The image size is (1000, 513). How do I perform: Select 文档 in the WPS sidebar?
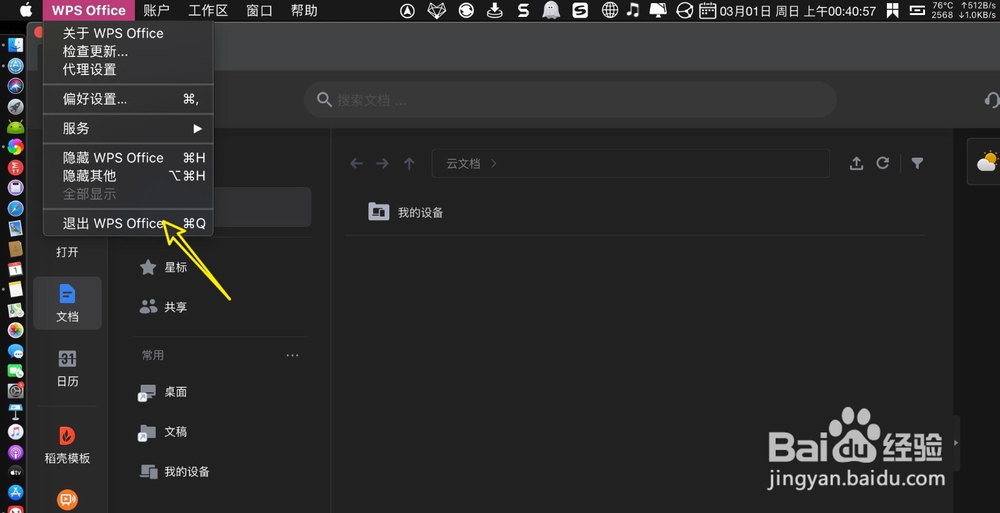[x=67, y=303]
